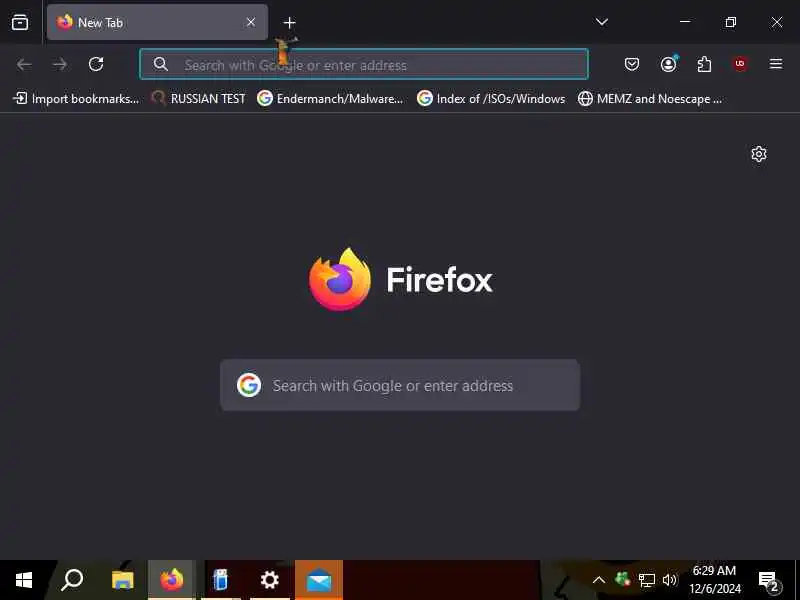800x600 pixels.
Task: Open the notification action center
Action: click(770, 581)
